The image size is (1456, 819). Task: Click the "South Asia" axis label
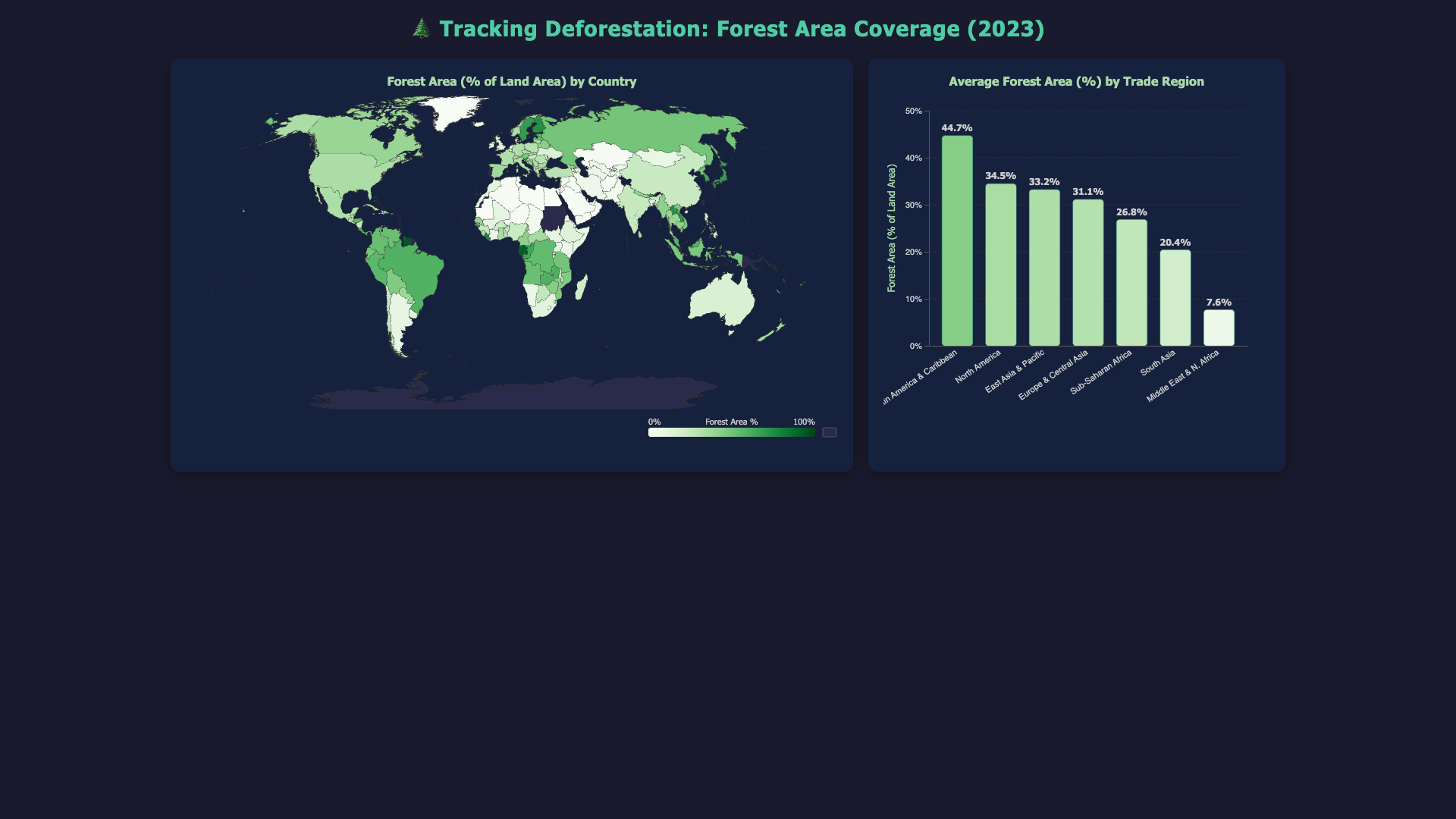click(x=1158, y=362)
